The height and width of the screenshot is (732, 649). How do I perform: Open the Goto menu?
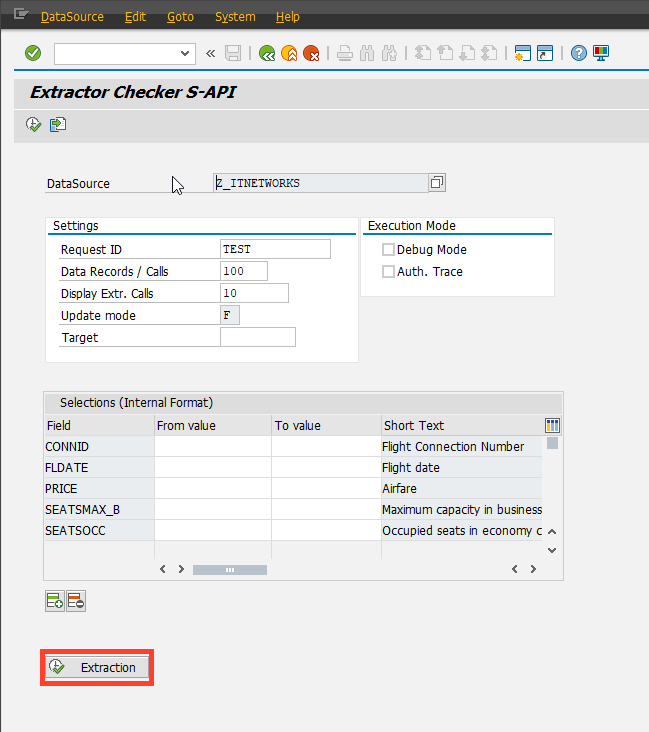180,17
